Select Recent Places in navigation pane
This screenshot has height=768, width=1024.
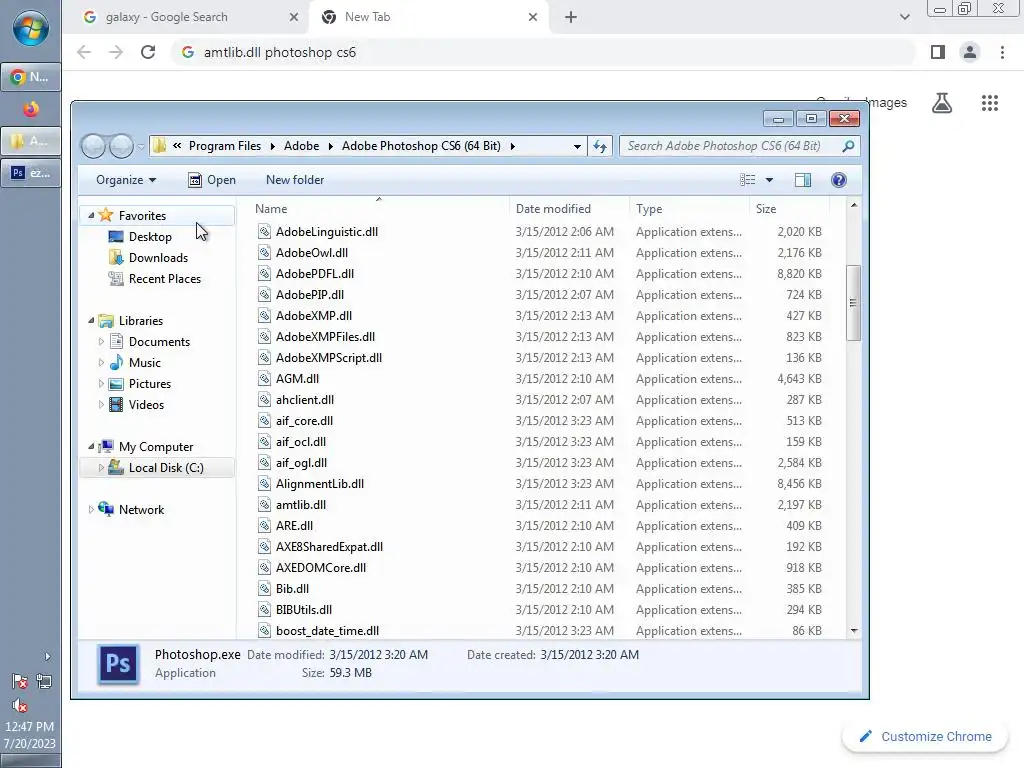click(165, 279)
